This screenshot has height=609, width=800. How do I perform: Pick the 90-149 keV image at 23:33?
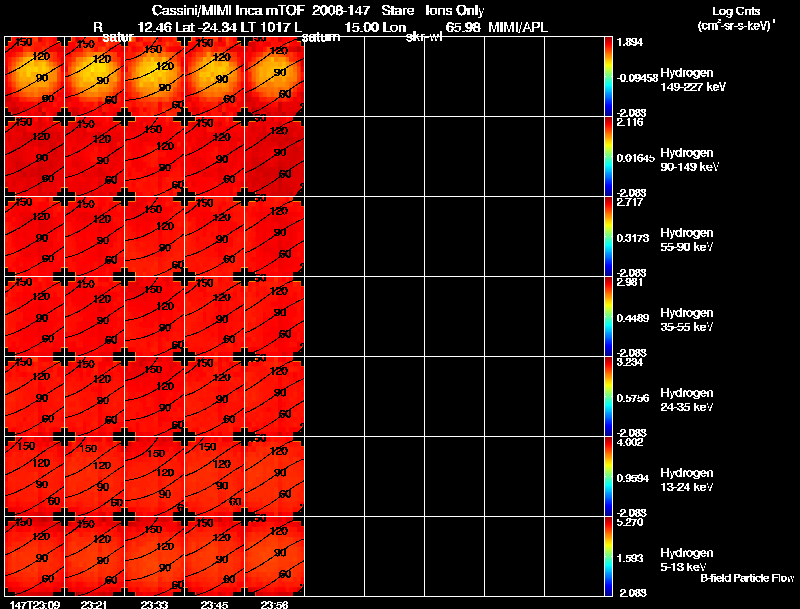(x=155, y=156)
